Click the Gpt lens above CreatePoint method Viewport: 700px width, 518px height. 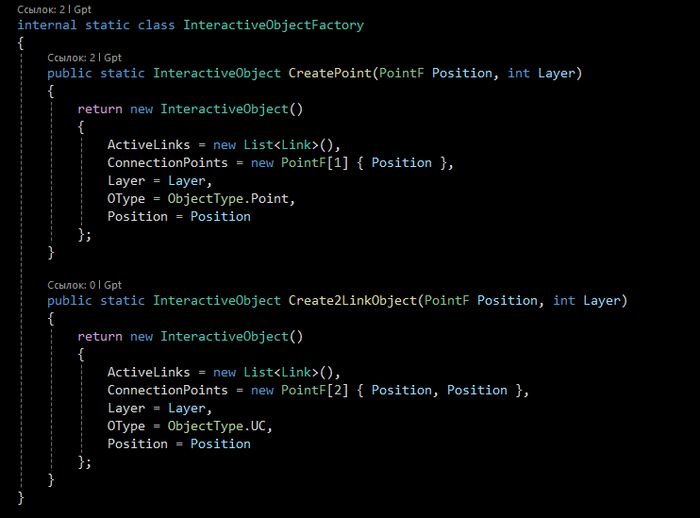tap(113, 58)
